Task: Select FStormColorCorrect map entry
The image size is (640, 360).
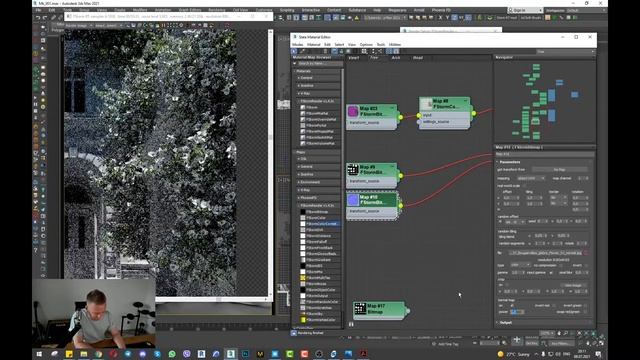Action: (x=320, y=224)
